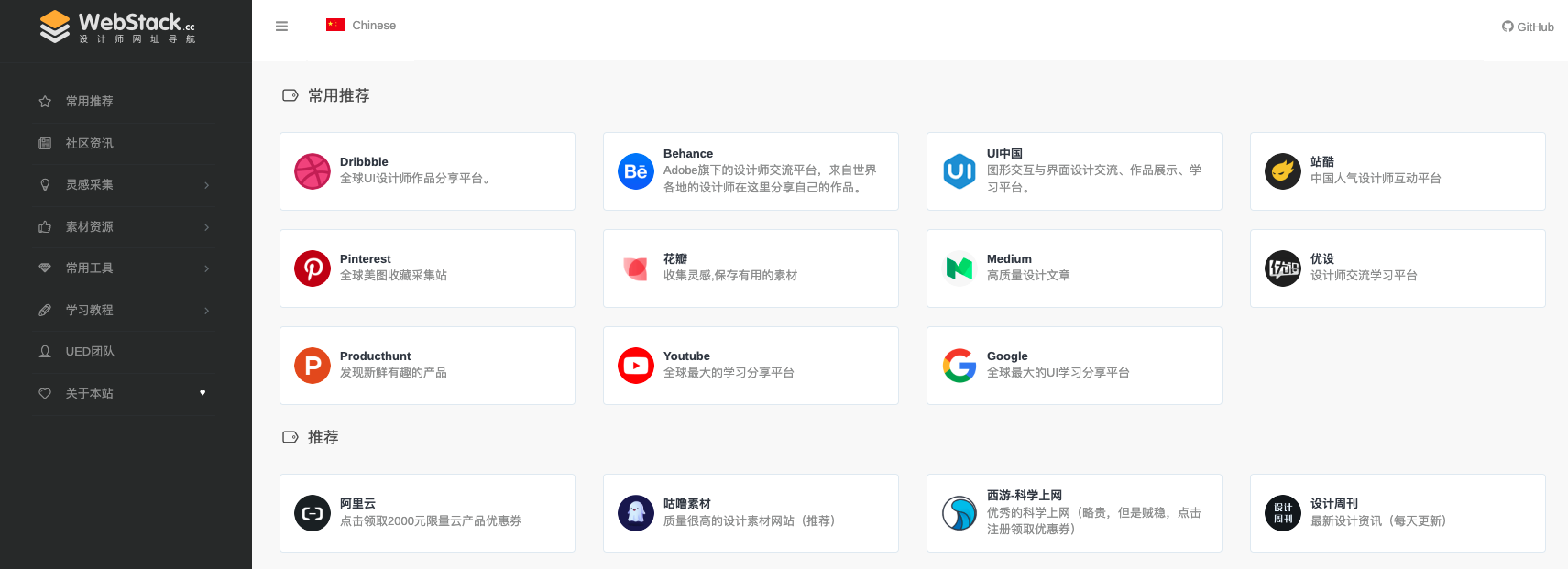Toggle the sidebar with hamburger icon
Image resolution: width=1568 pixels, height=569 pixels.
[x=281, y=27]
